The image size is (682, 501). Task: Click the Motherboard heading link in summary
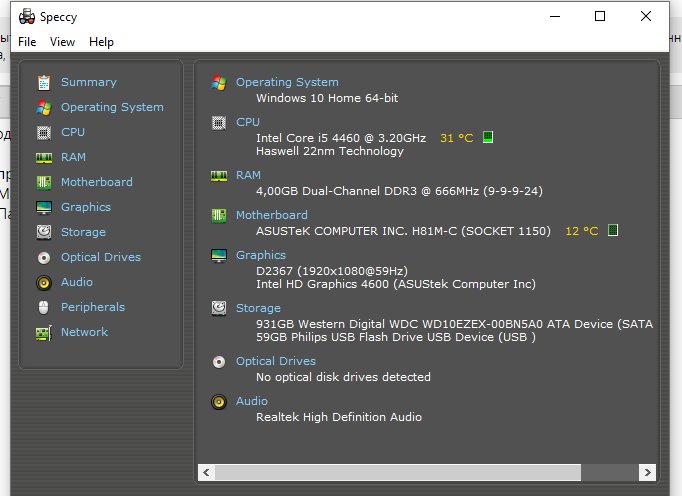272,215
